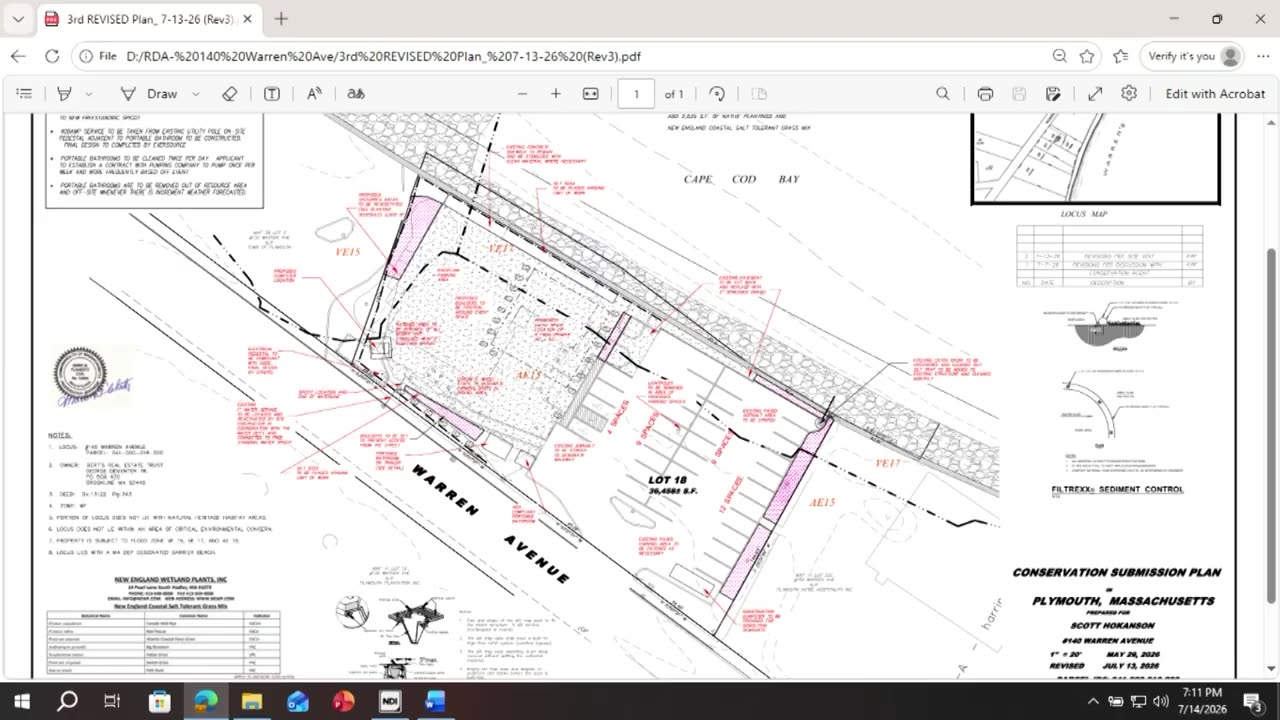Open the PDF table of contents panel
1280x720 pixels.
click(x=24, y=94)
